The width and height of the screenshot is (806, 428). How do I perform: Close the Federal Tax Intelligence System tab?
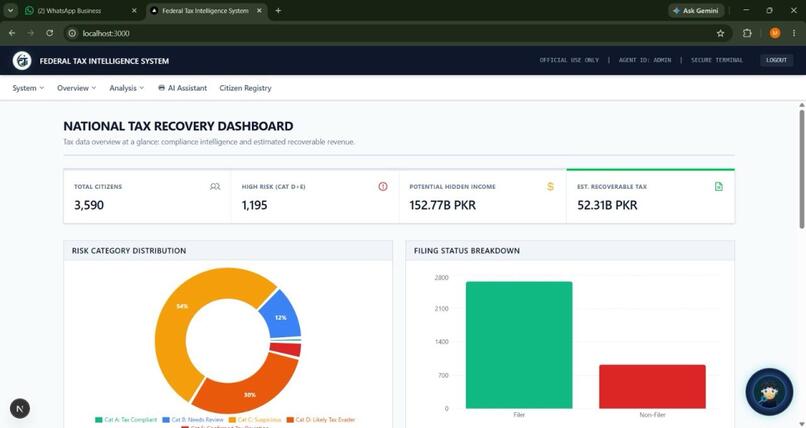click(259, 11)
